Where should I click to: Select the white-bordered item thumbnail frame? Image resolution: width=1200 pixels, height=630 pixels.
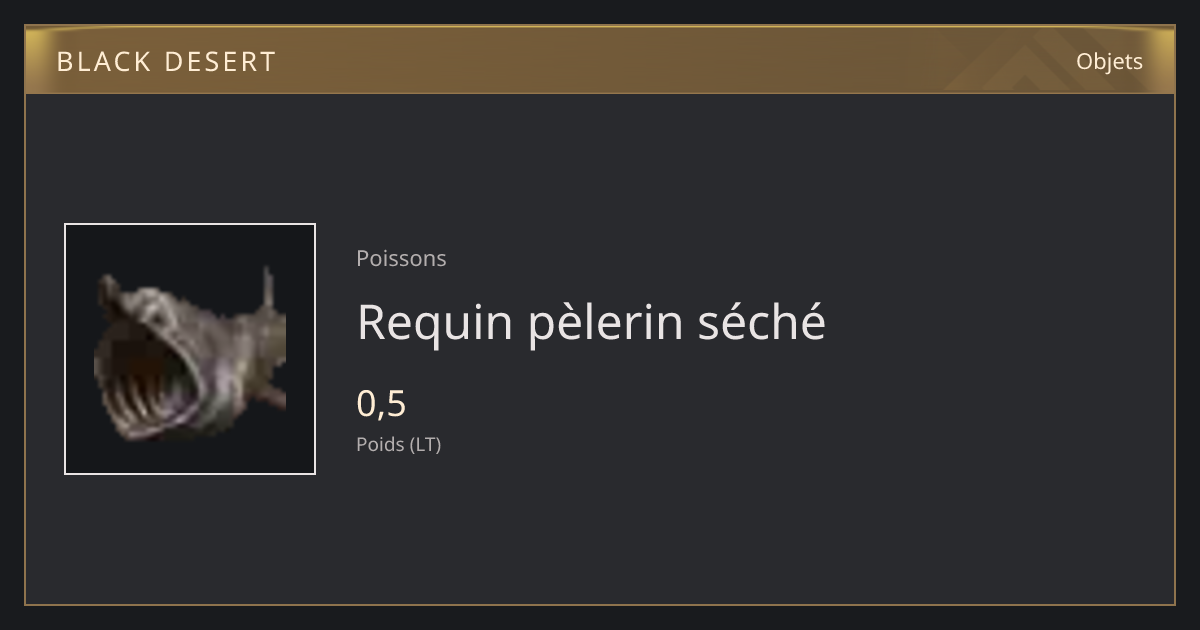(x=190, y=349)
